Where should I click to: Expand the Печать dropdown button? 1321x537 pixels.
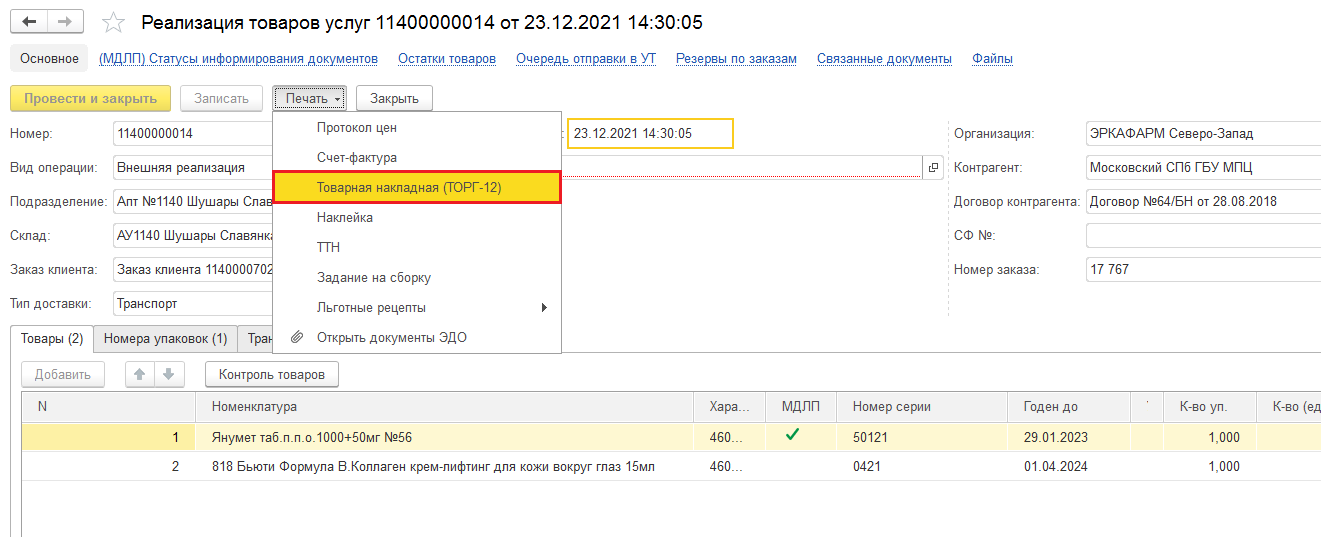pyautogui.click(x=313, y=98)
